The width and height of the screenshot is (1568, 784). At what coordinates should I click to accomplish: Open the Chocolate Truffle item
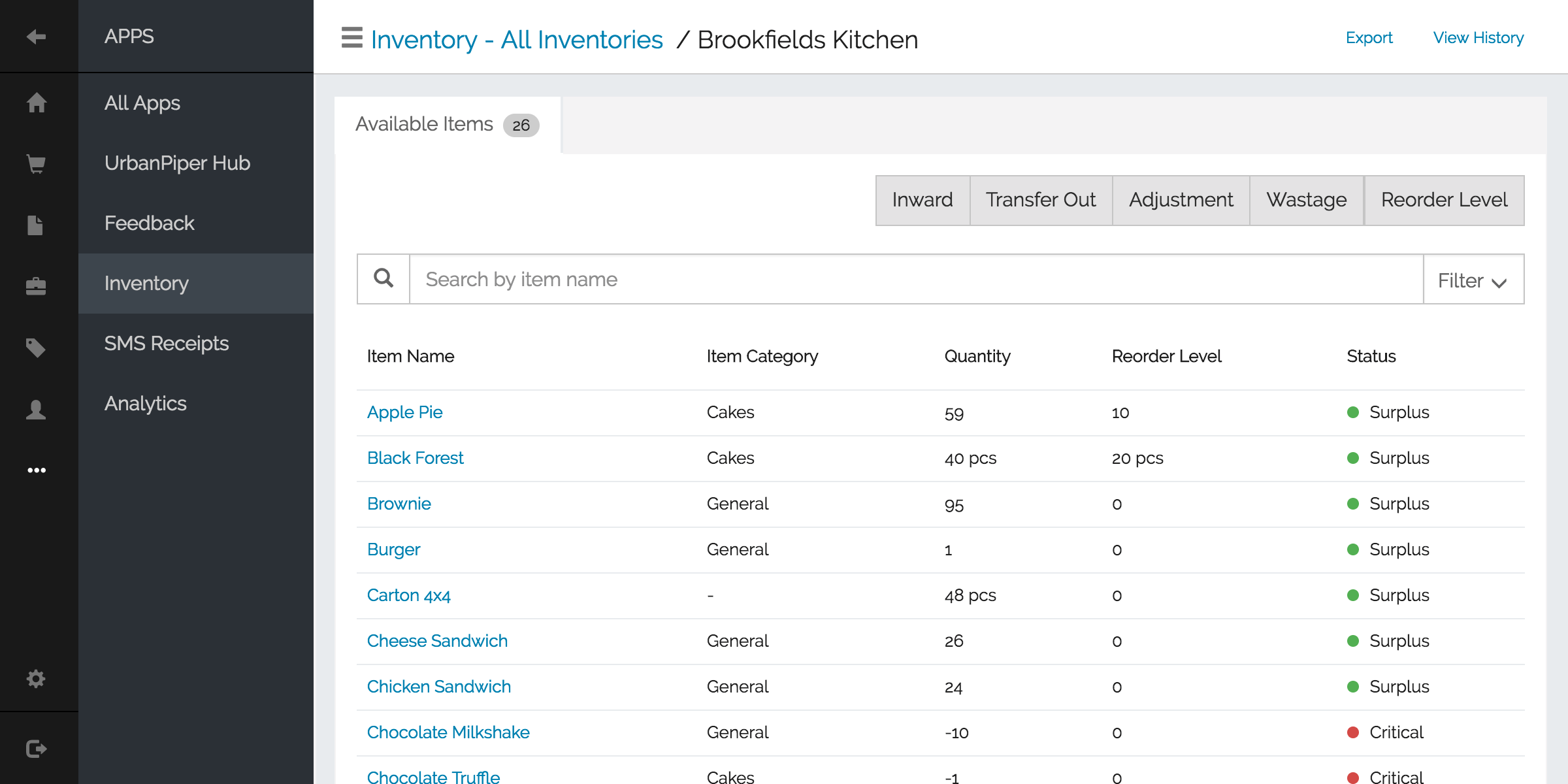pyautogui.click(x=434, y=777)
